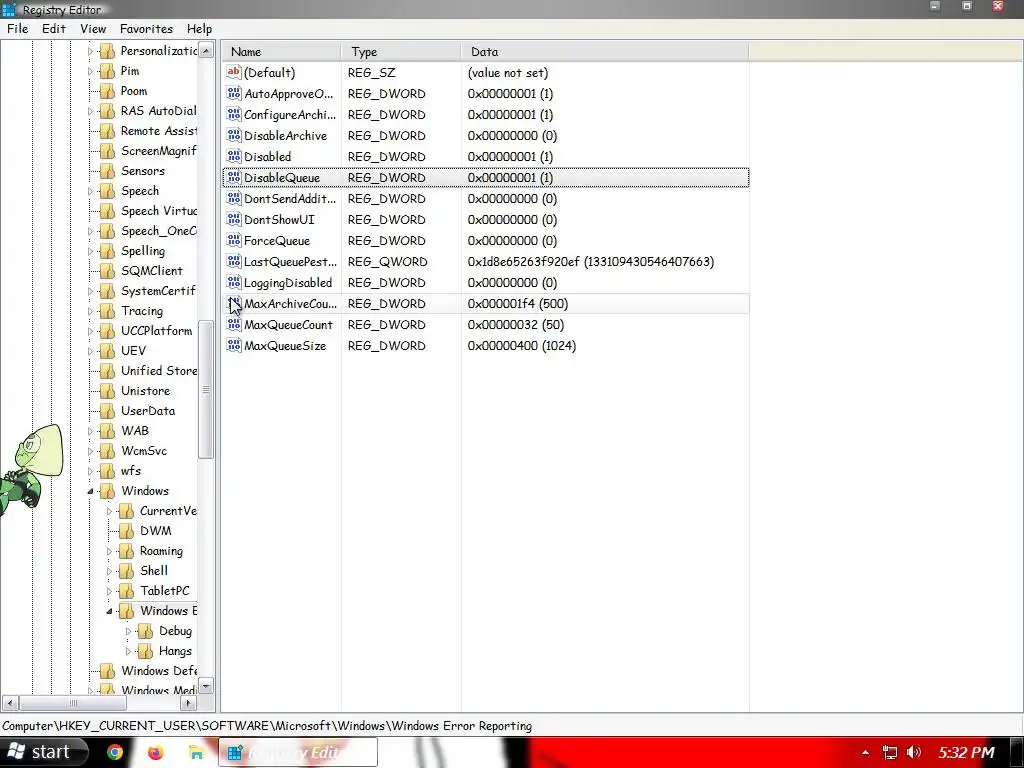Screen dimensions: 1024x768
Task: Open Chrome from the taskbar
Action: [x=115, y=752]
